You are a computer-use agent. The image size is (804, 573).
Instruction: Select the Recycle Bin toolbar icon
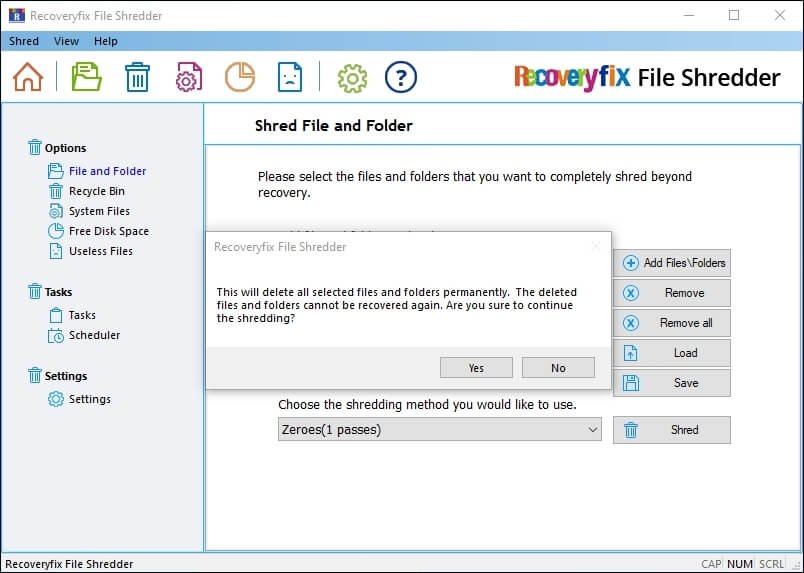137,77
